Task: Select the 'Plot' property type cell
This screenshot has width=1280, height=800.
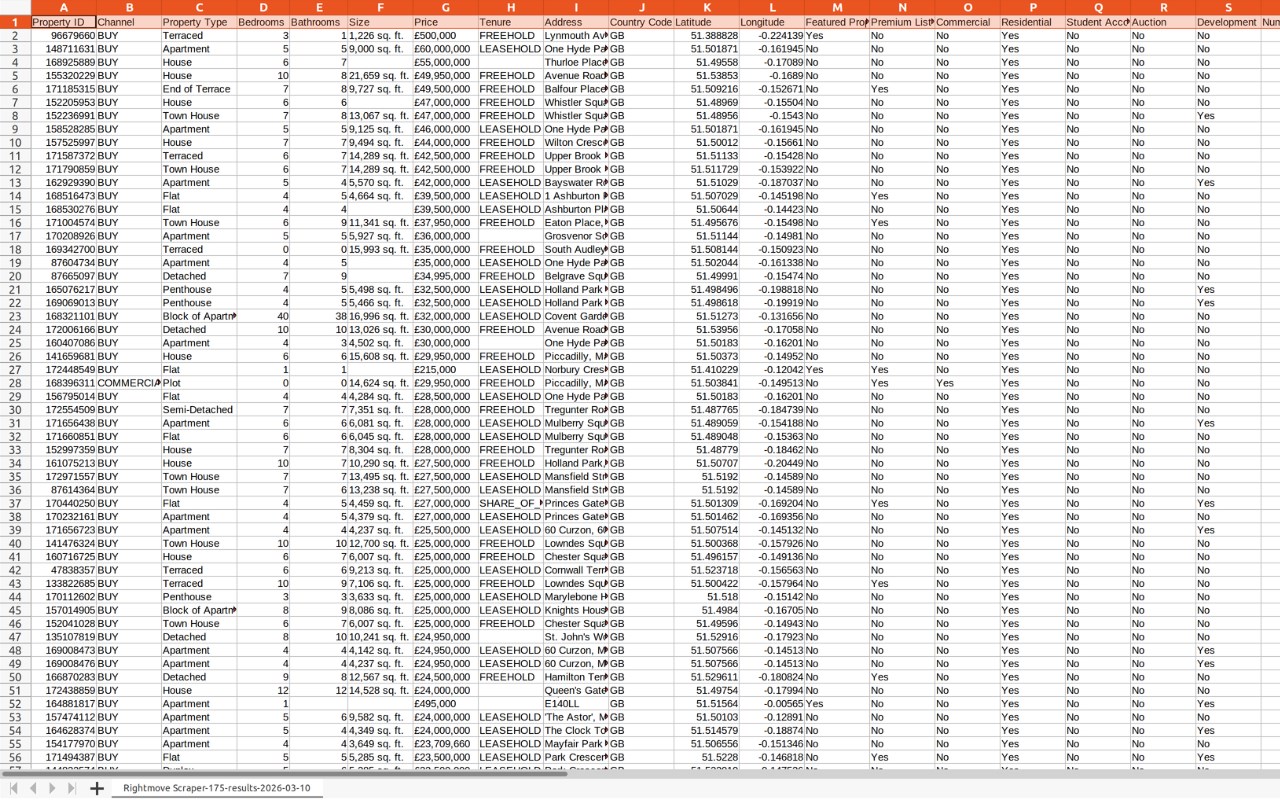Action: coord(198,383)
